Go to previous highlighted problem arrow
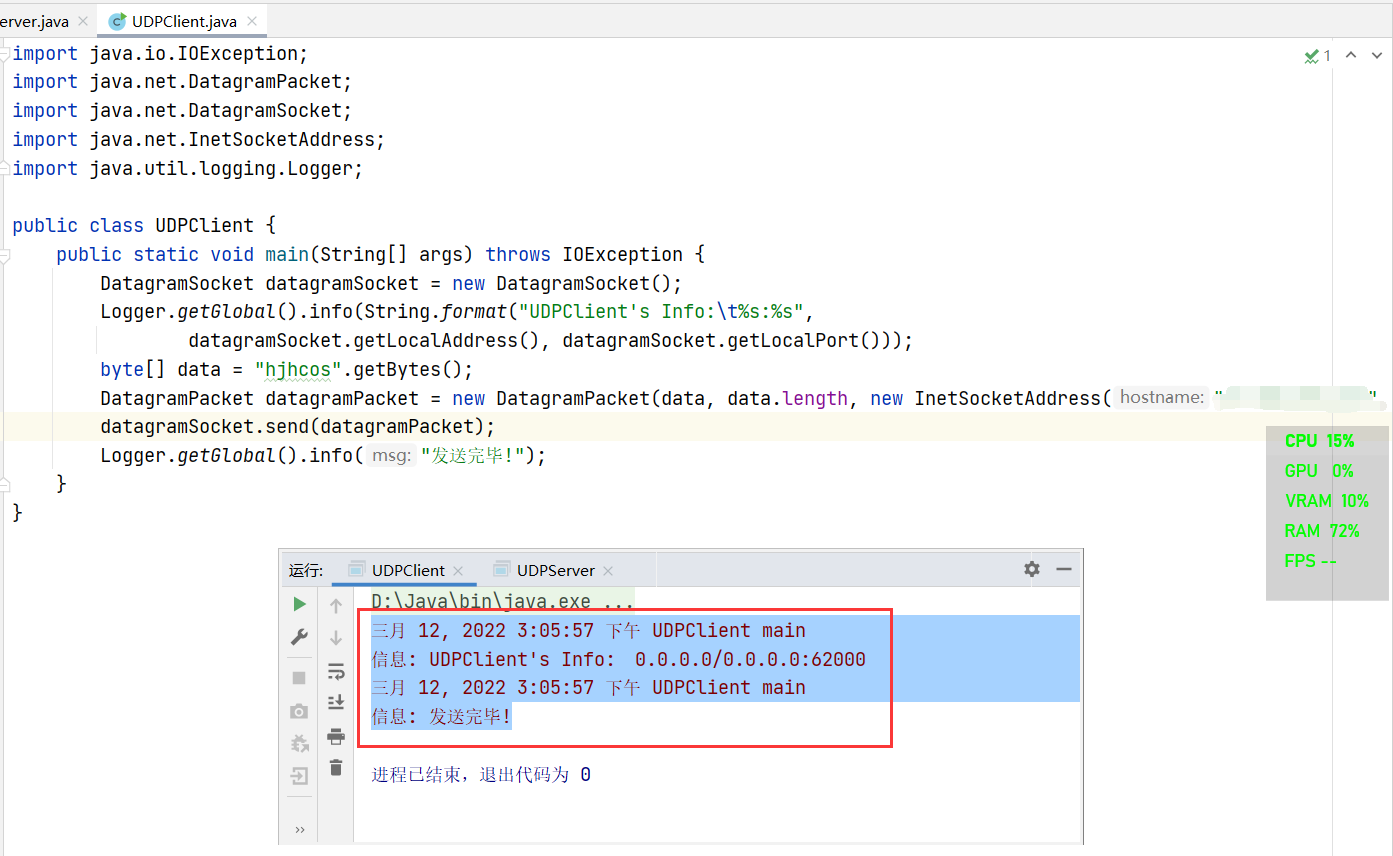The height and width of the screenshot is (856, 1393). click(x=1351, y=56)
